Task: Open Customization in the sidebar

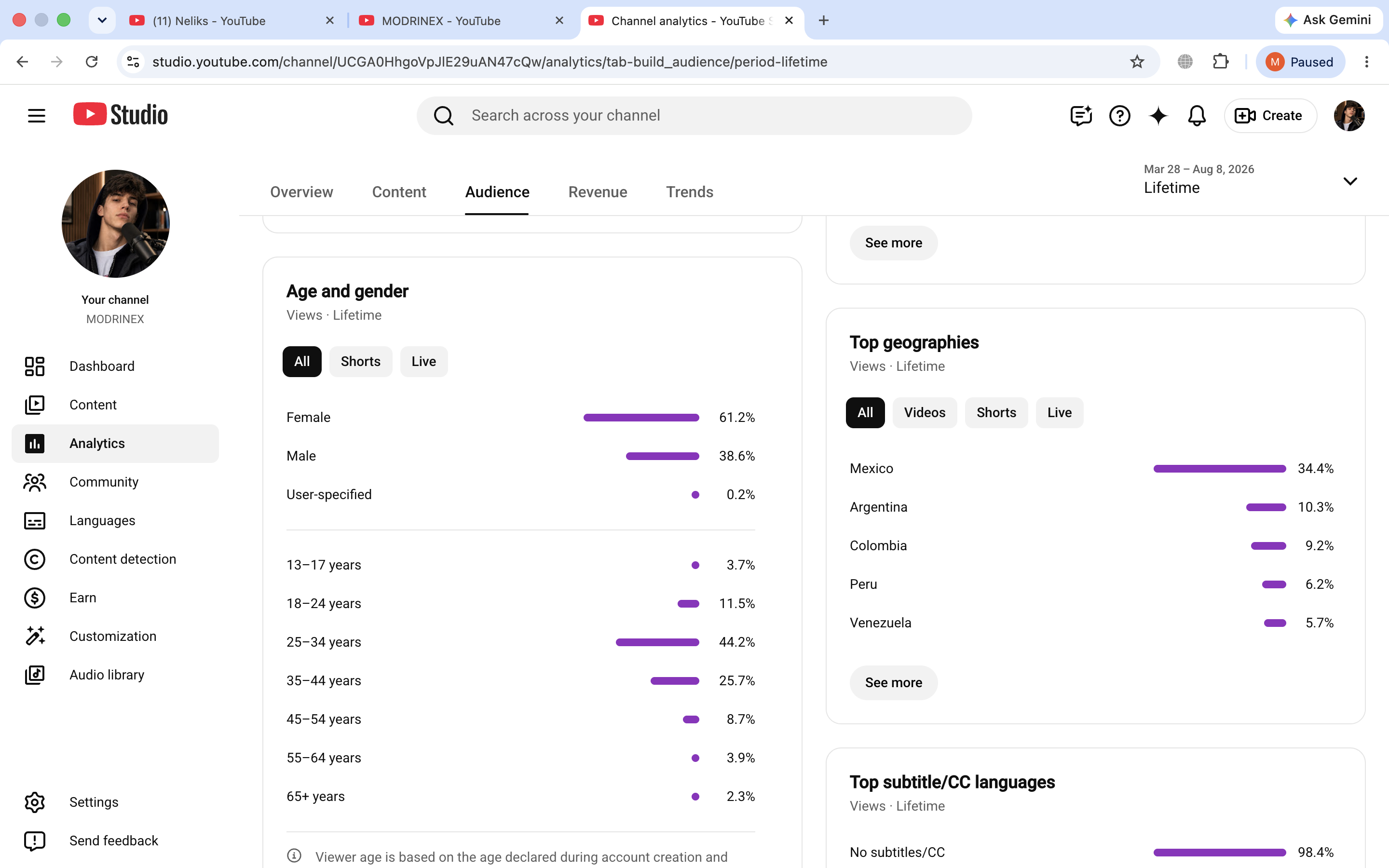Action: click(115, 636)
